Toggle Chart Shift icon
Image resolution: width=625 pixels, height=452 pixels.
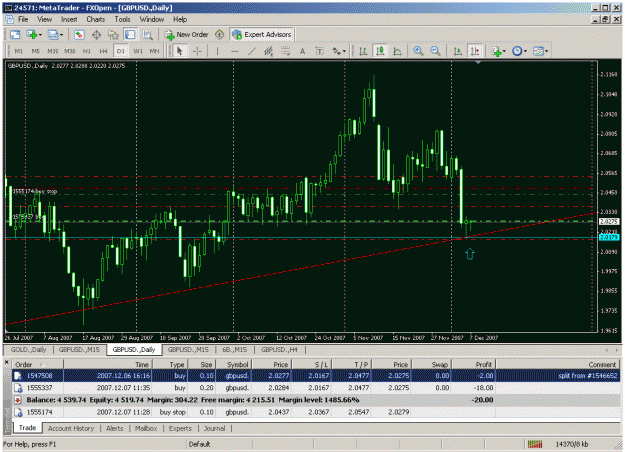(x=475, y=51)
